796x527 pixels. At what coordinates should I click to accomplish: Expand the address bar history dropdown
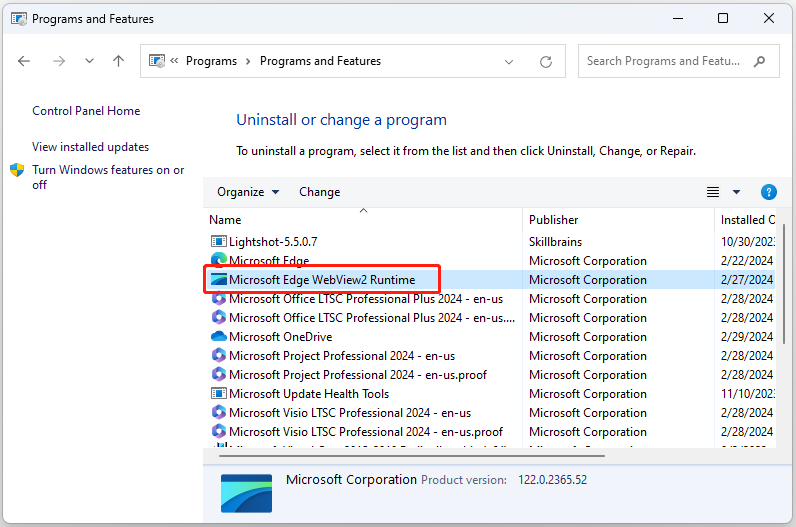(x=509, y=62)
